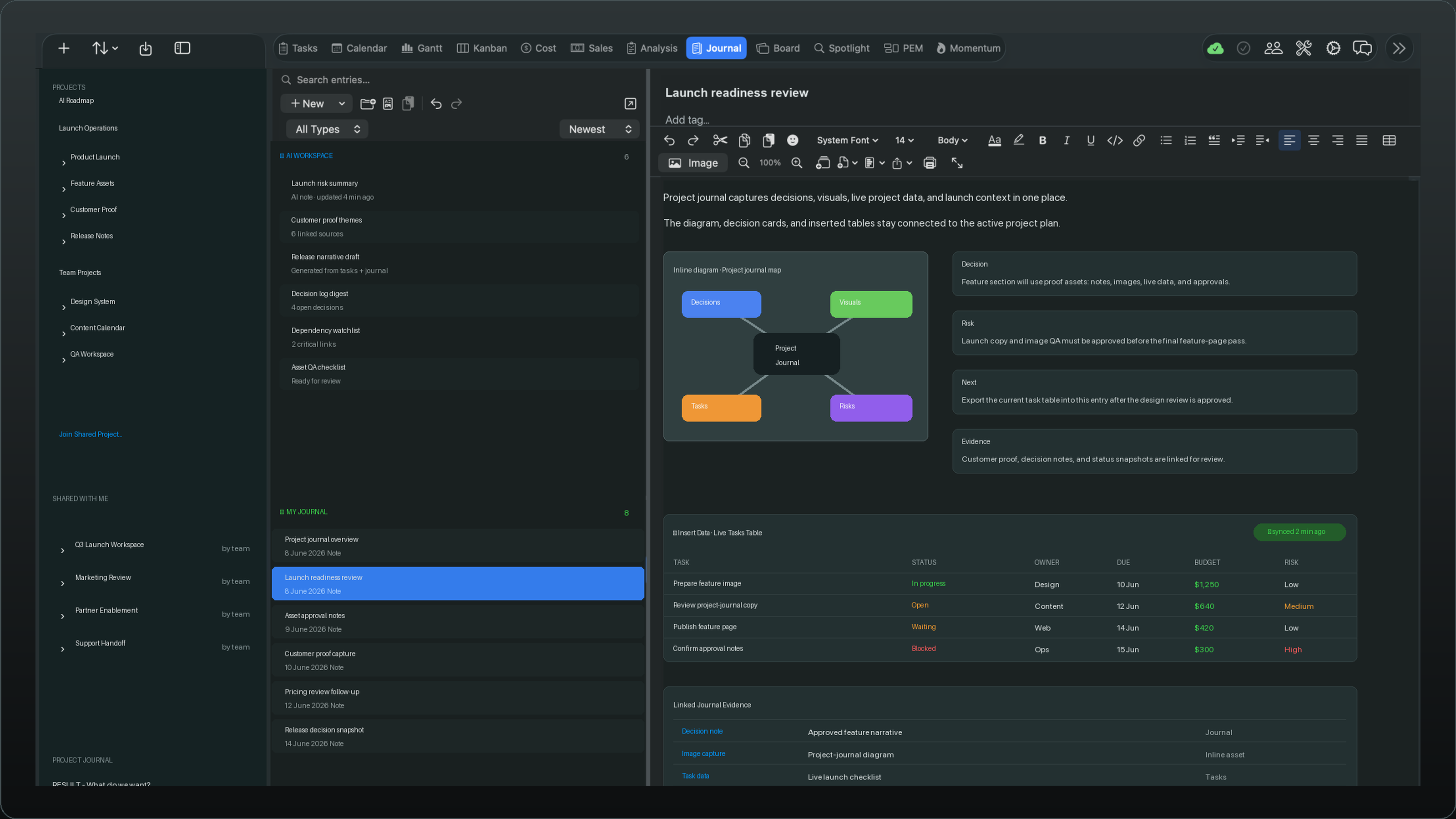The image size is (1456, 819).
Task: Open the System Font dropdown
Action: pyautogui.click(x=847, y=140)
